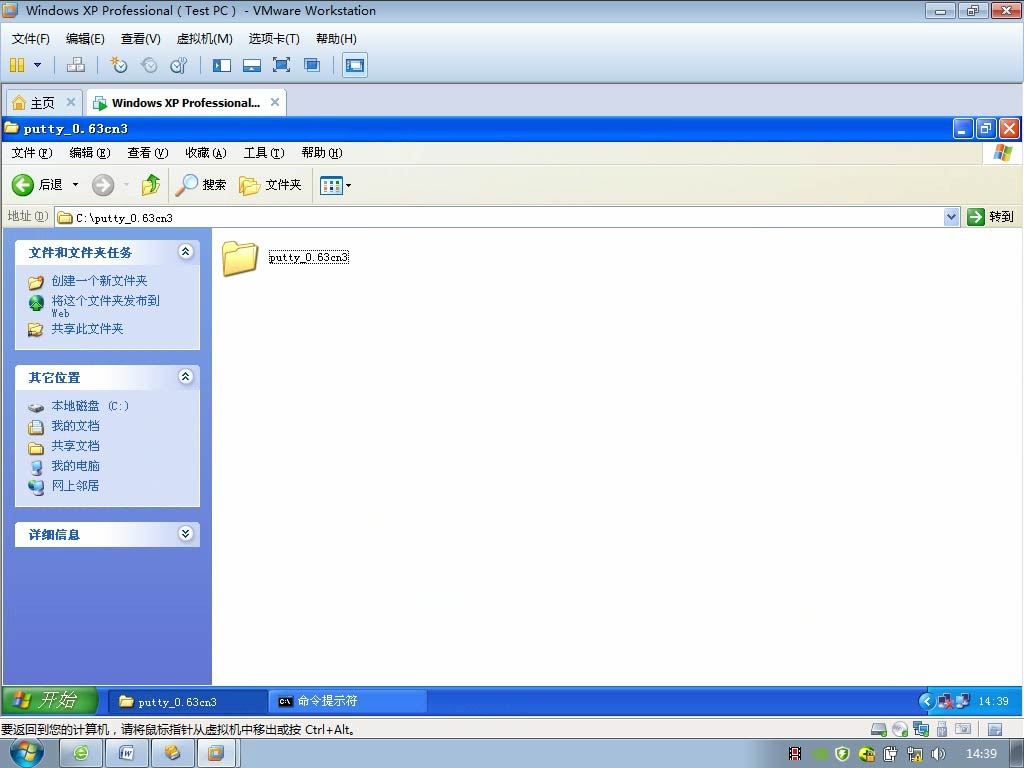Select putty_0.63cn3 in XP taskbar

187,701
